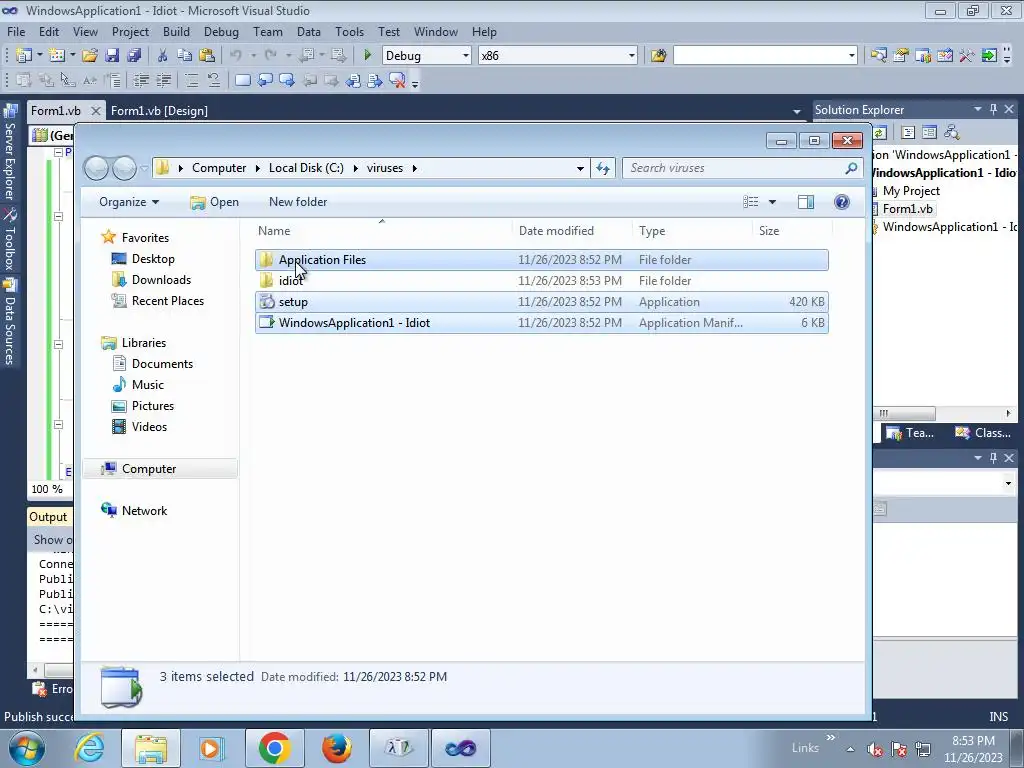
Task: Click the Paste clipboard icon
Action: [x=207, y=56]
